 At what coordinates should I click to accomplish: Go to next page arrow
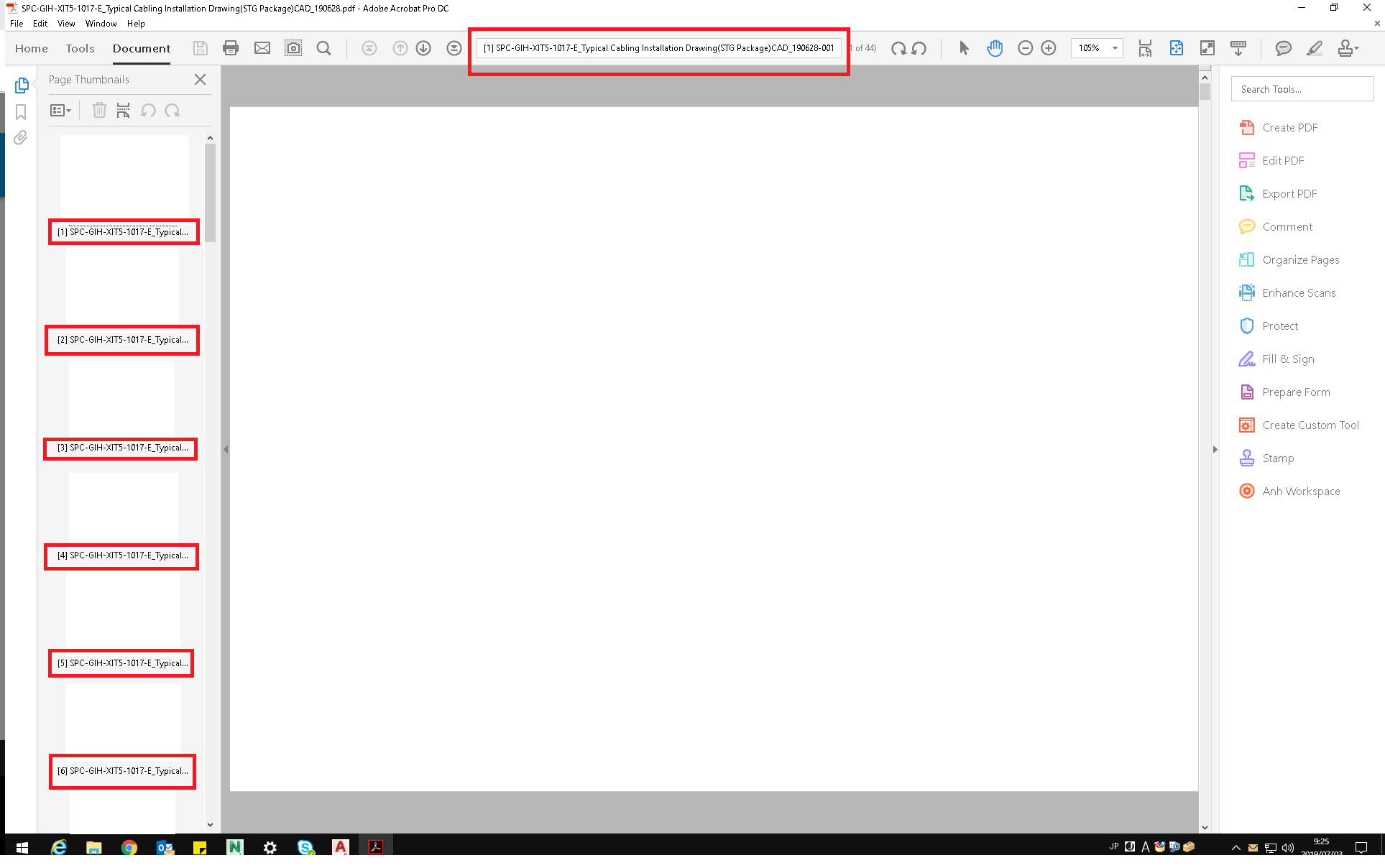(423, 48)
